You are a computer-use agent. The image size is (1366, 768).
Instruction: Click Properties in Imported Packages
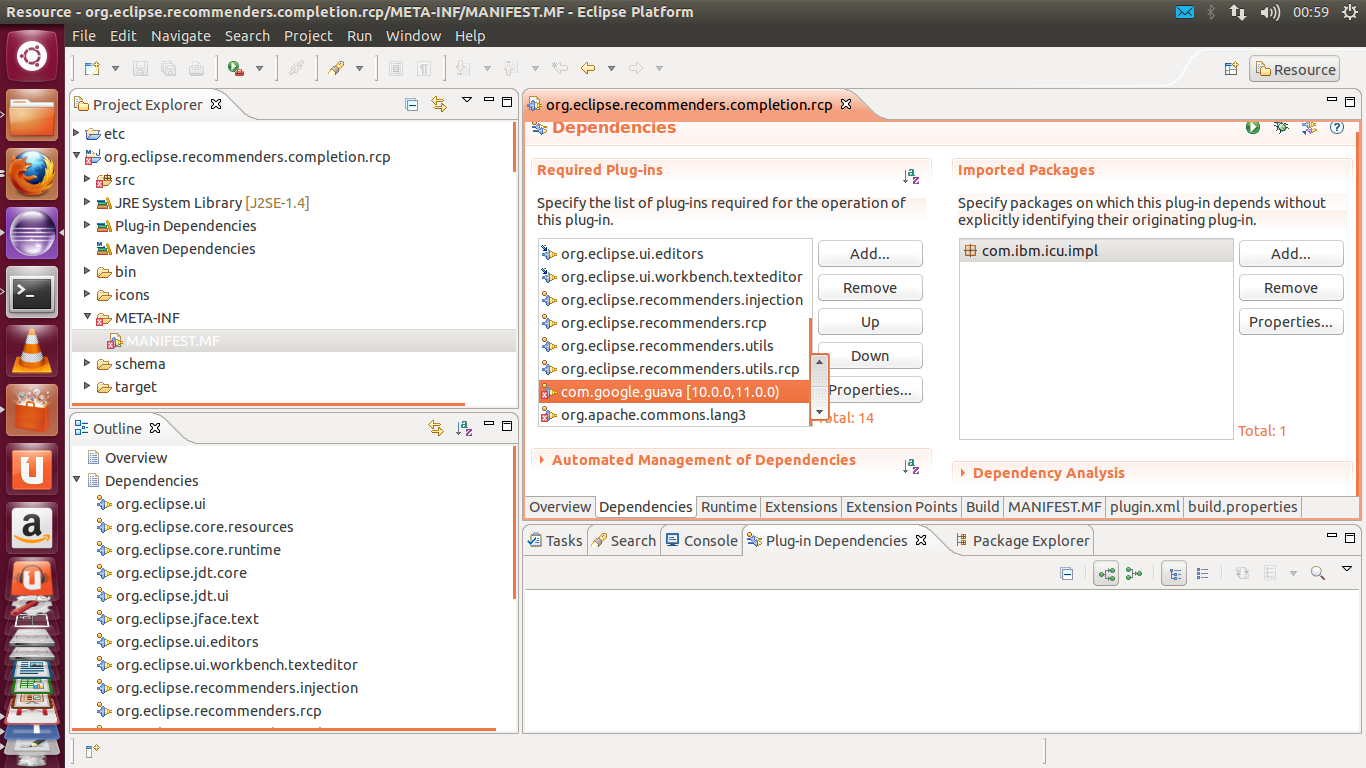(1291, 322)
